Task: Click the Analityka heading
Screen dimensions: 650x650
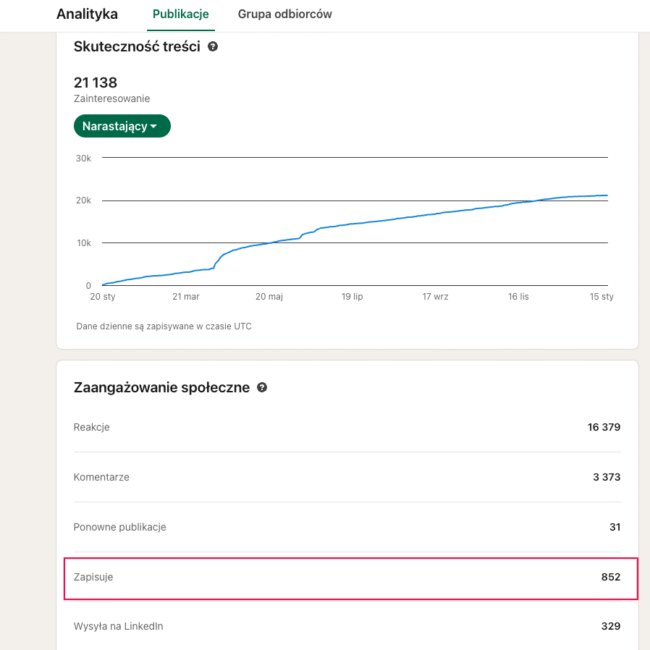Action: point(87,14)
